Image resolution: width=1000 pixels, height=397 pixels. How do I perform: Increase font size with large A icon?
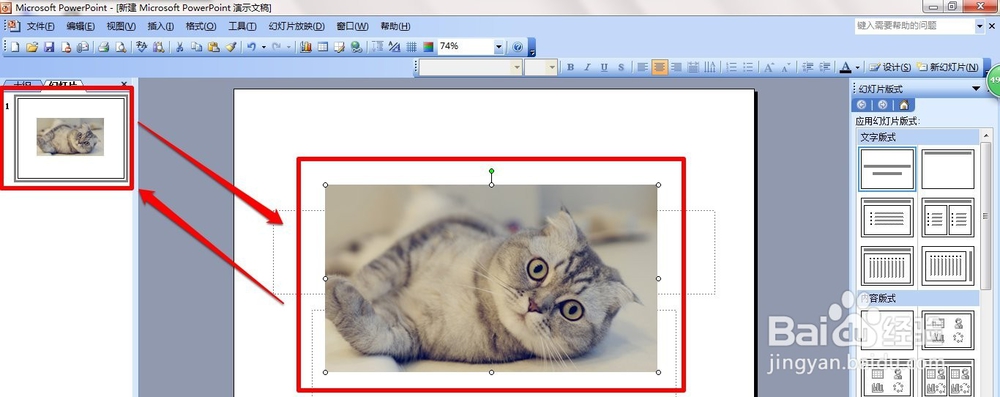coord(768,67)
